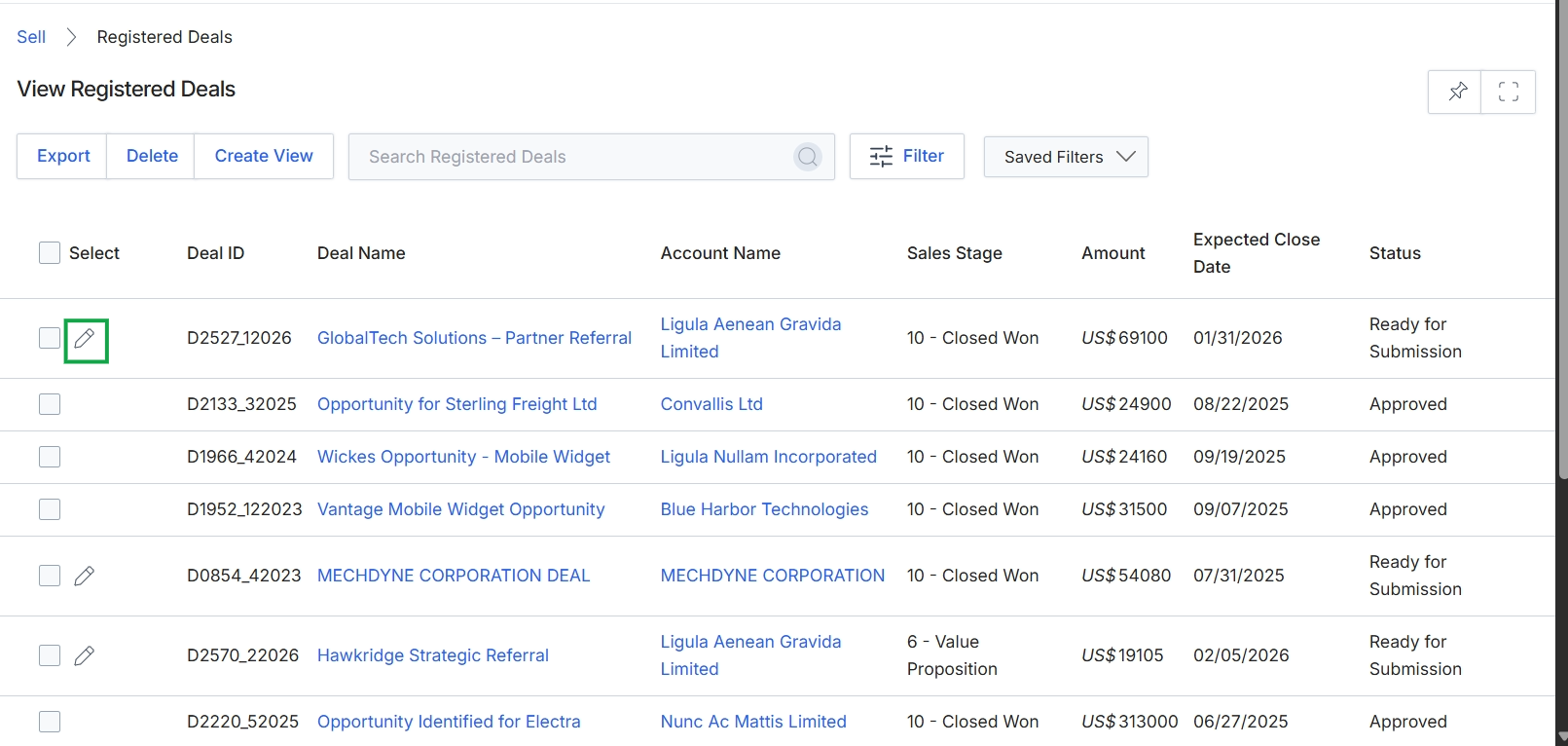This screenshot has height=746, width=1568.
Task: Open the Filter panel
Action: 907,156
